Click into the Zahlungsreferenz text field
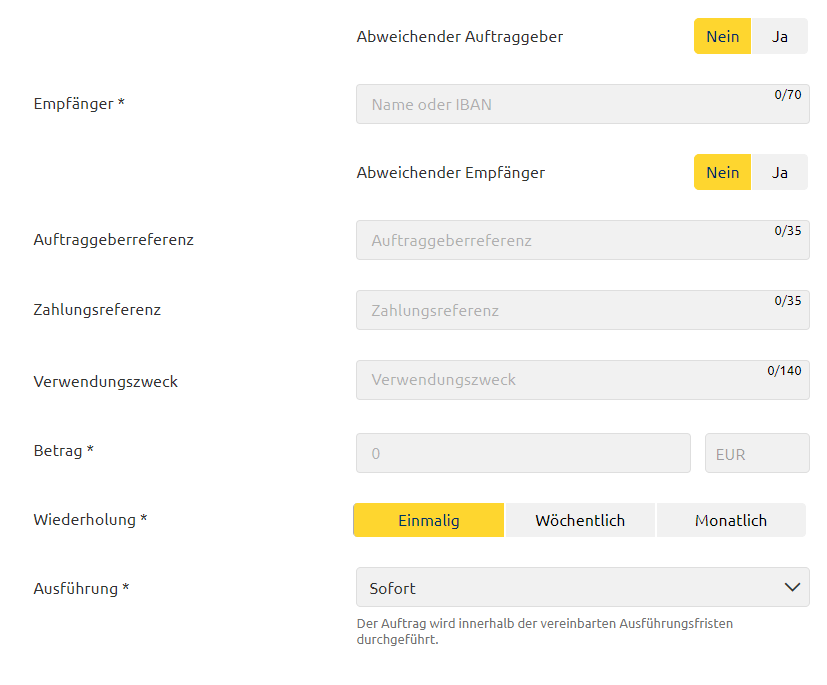The width and height of the screenshot is (827, 685). 583,310
